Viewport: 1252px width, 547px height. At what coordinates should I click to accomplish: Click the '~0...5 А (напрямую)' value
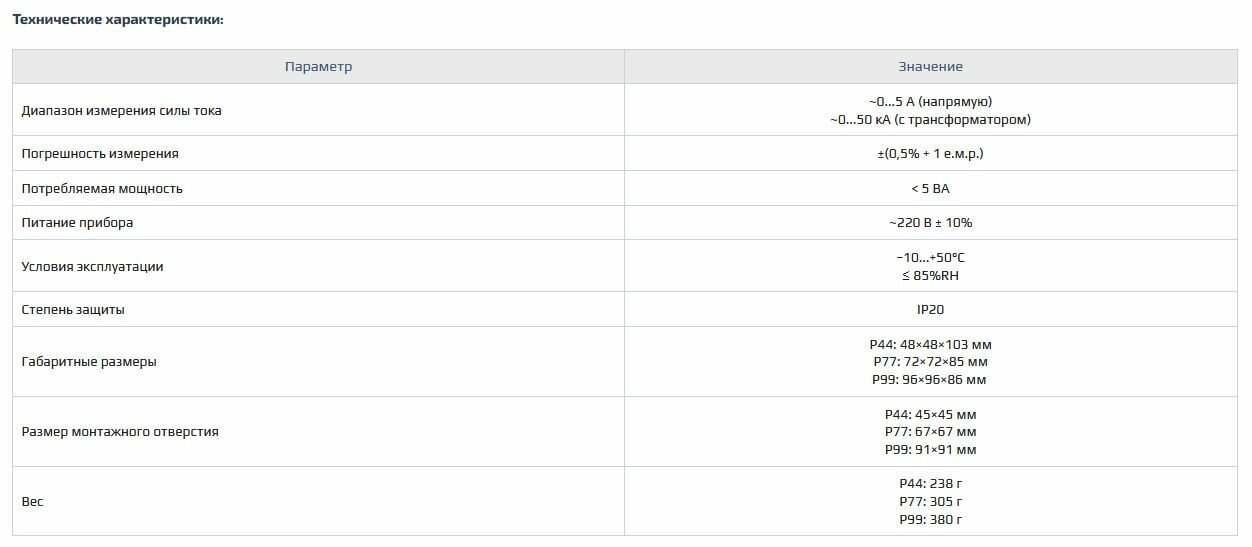(x=930, y=102)
